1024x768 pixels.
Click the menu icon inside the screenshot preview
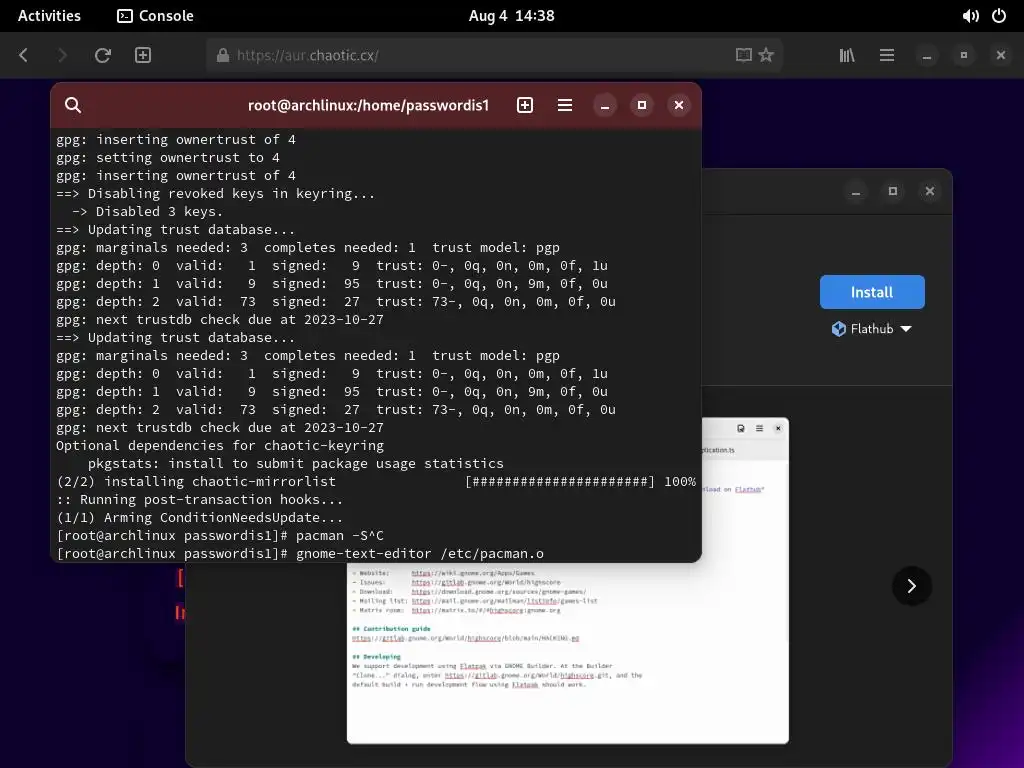(760, 428)
